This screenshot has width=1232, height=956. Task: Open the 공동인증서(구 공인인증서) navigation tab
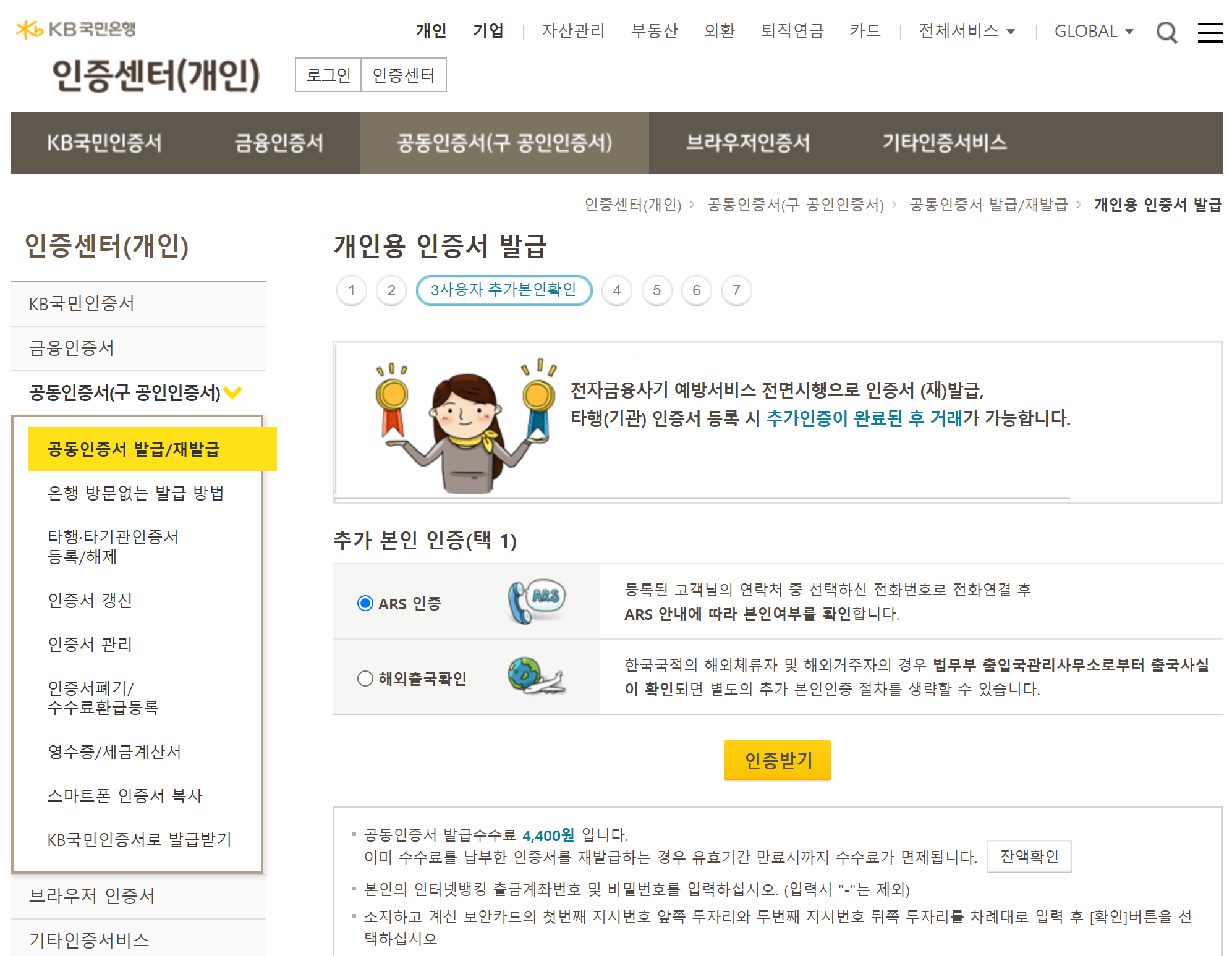pos(504,143)
